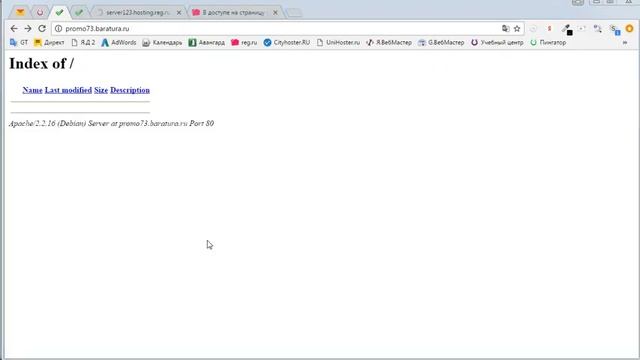640x360 pixels.
Task: Open the Cityhoster.RU bookmark
Action: click(x=287, y=42)
